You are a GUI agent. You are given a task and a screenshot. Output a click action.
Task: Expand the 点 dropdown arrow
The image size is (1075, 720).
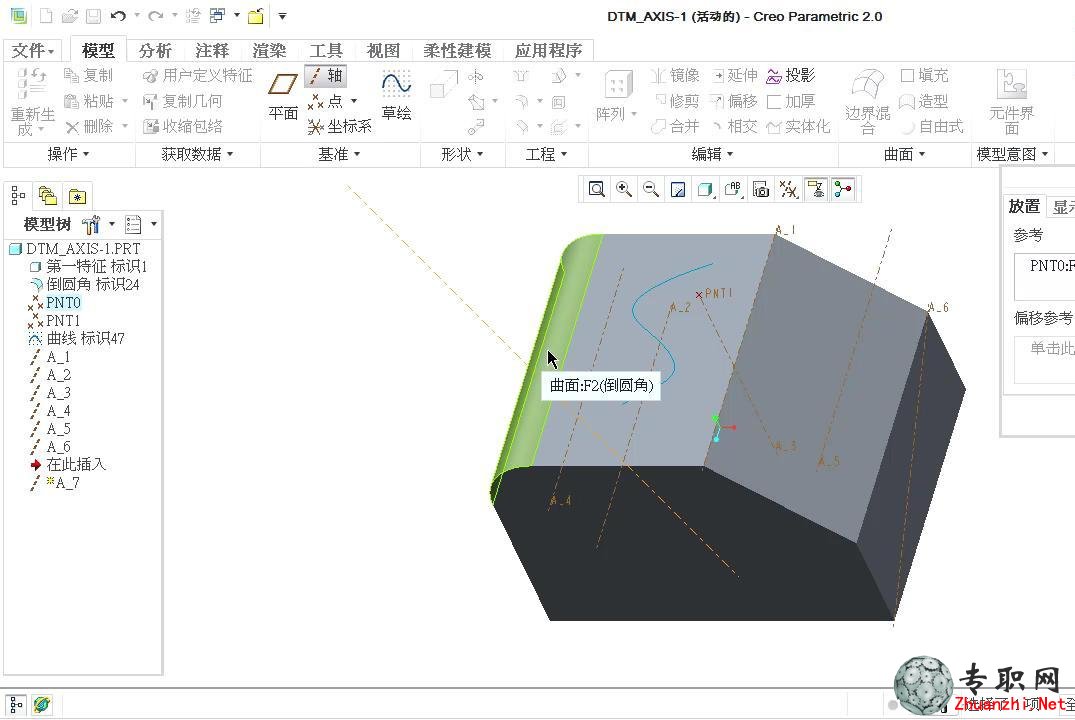354,101
